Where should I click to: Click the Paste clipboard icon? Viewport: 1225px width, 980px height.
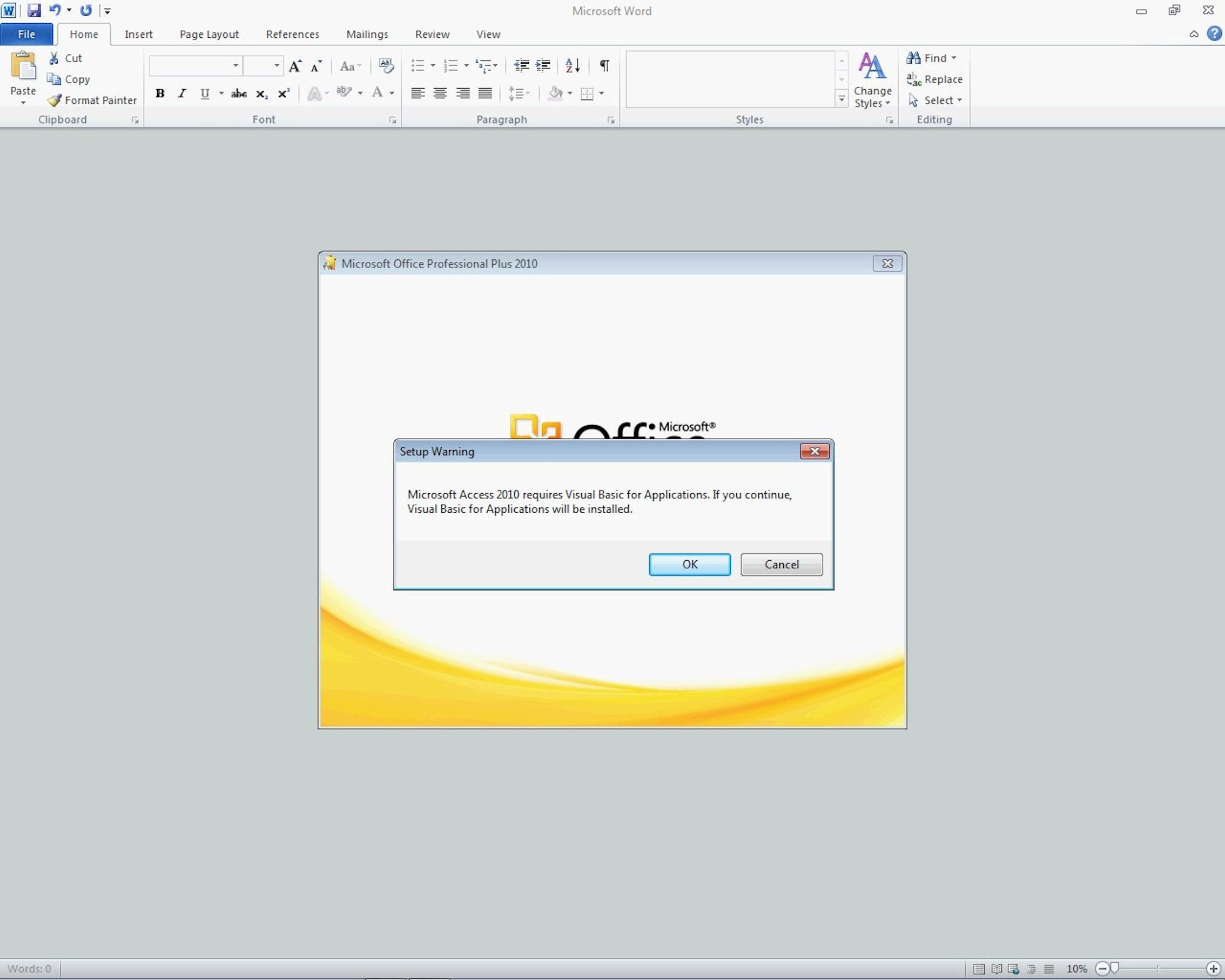(x=23, y=66)
